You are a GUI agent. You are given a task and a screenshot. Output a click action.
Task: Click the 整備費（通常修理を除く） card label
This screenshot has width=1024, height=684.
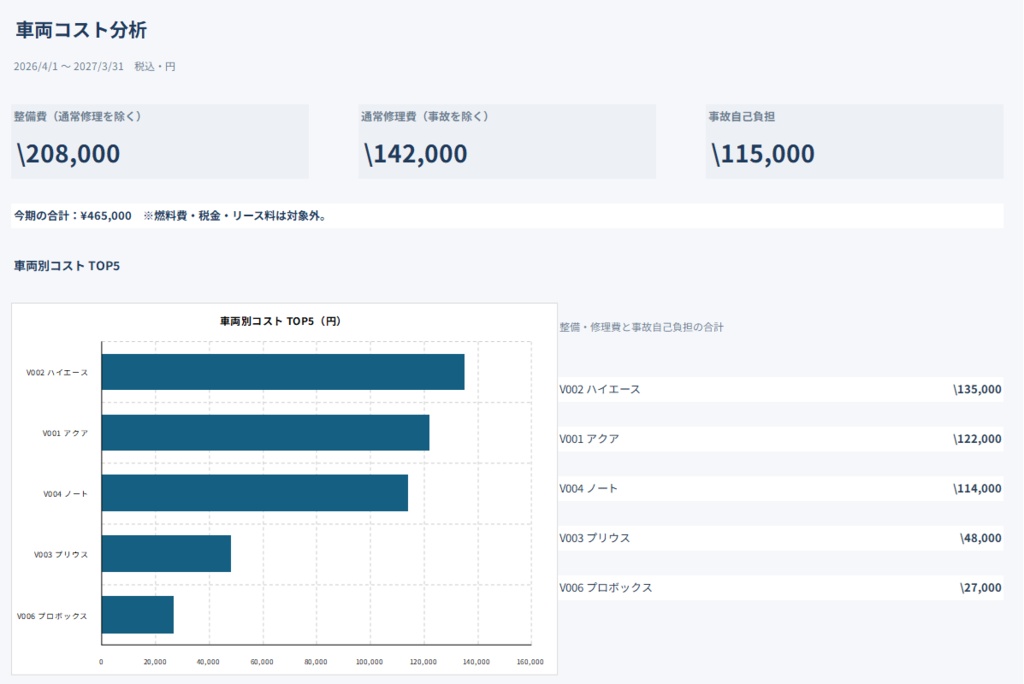coord(78,117)
